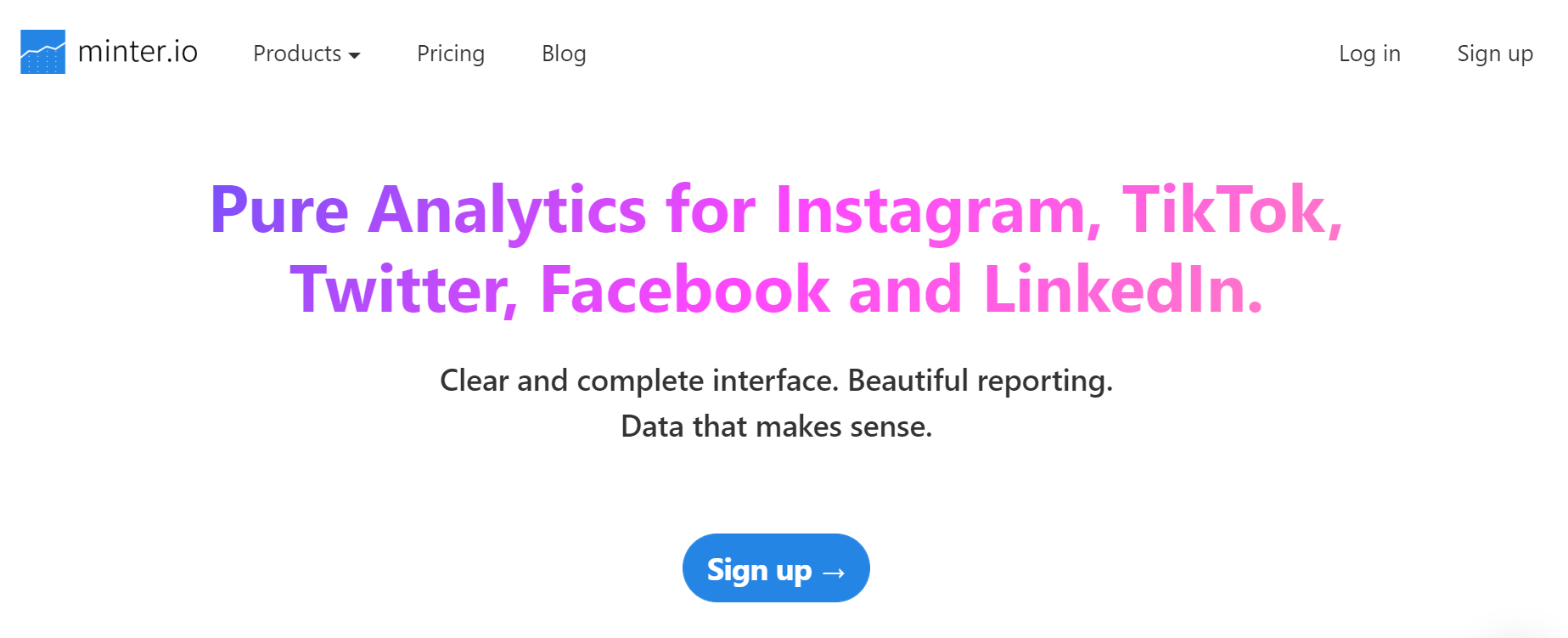The width and height of the screenshot is (1568, 638).
Task: Click the word Facebook in the headline
Action: 684,289
